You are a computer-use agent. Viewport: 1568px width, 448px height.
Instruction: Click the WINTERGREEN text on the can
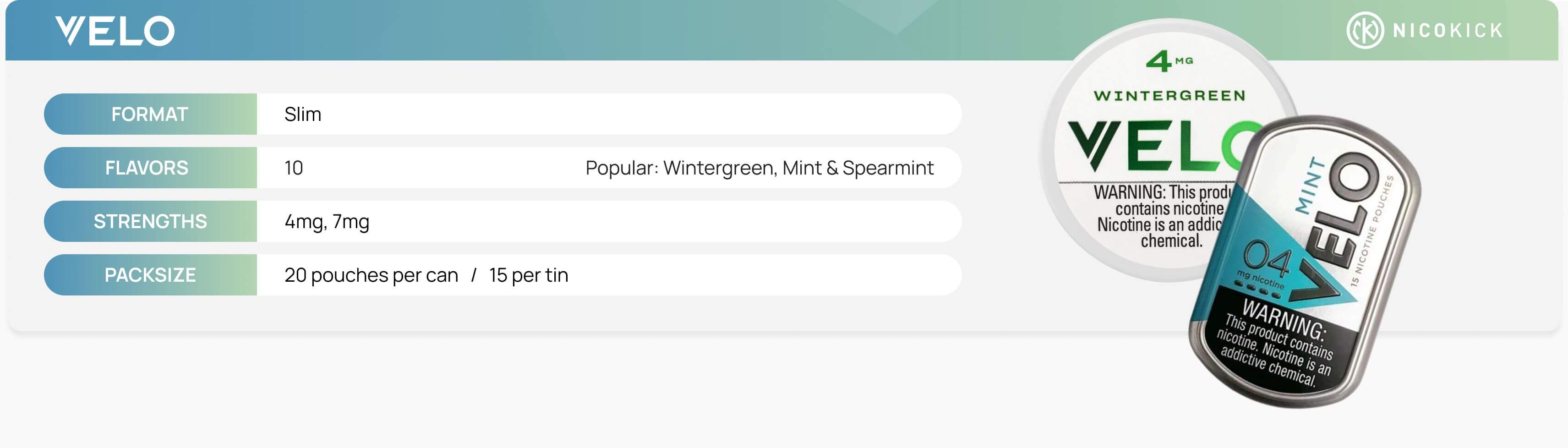1169,96
